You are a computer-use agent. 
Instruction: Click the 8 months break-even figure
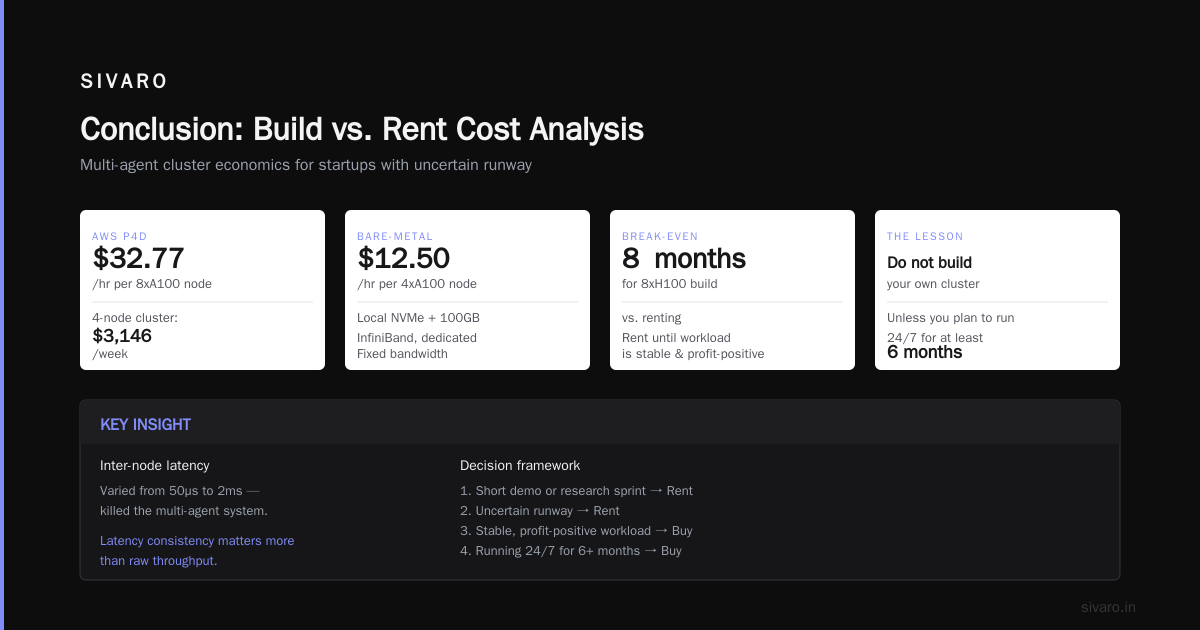(x=684, y=258)
